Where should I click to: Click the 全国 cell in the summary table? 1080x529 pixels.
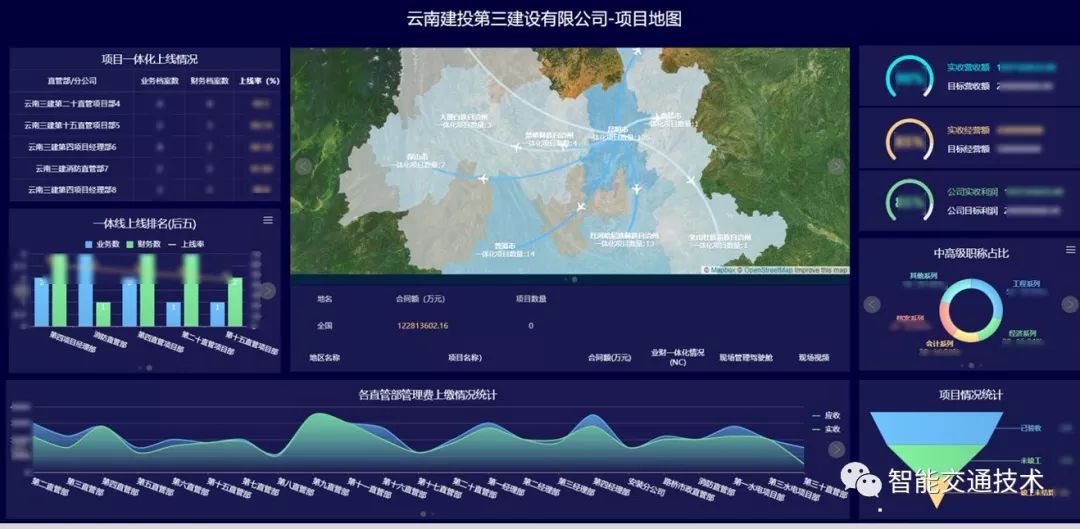(x=324, y=326)
